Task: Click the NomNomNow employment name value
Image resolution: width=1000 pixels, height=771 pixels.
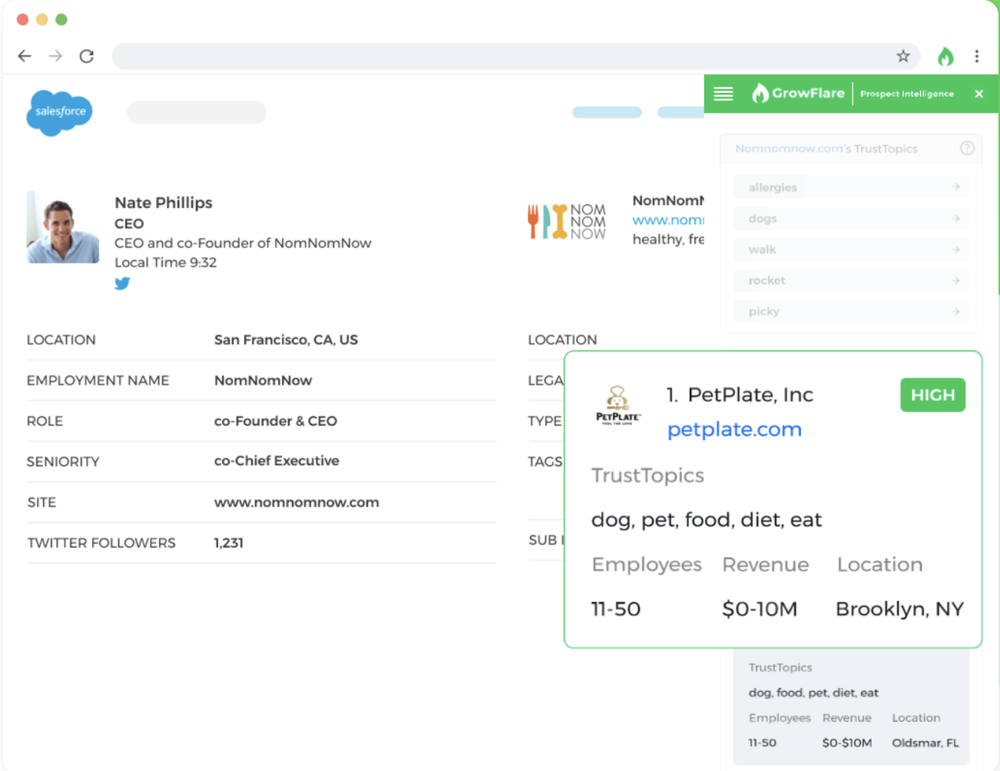Action: point(263,381)
